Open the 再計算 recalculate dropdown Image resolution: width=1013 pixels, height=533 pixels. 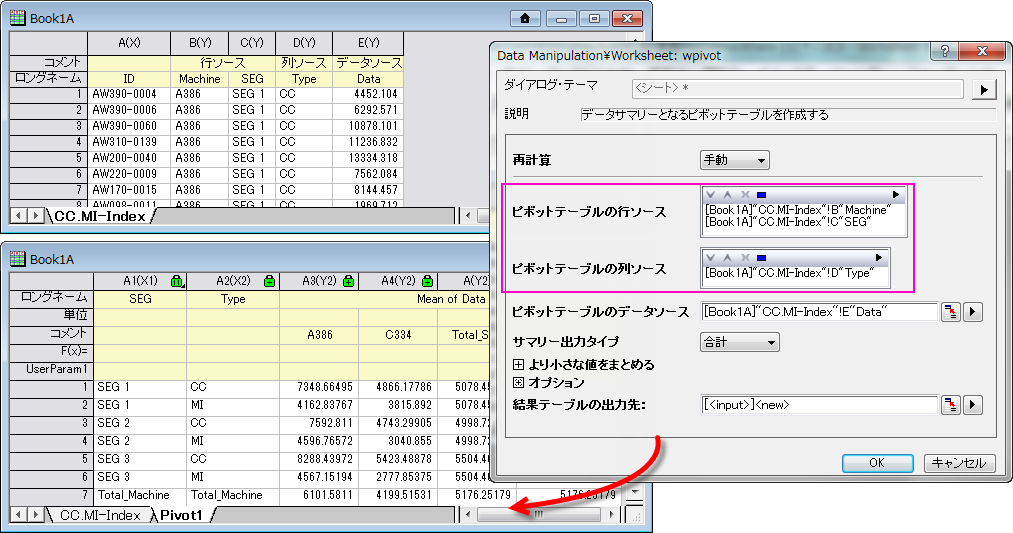735,160
